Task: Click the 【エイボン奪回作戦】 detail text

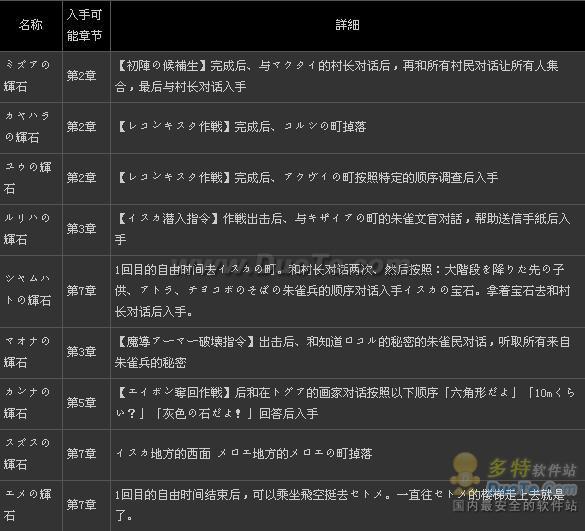Action: tap(173, 393)
